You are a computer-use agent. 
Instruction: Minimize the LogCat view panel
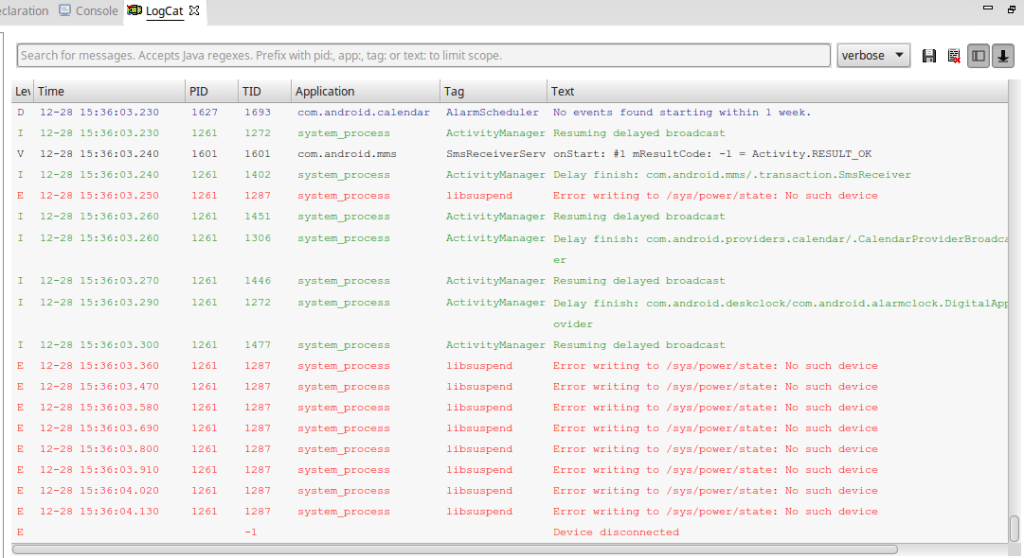pos(986,9)
